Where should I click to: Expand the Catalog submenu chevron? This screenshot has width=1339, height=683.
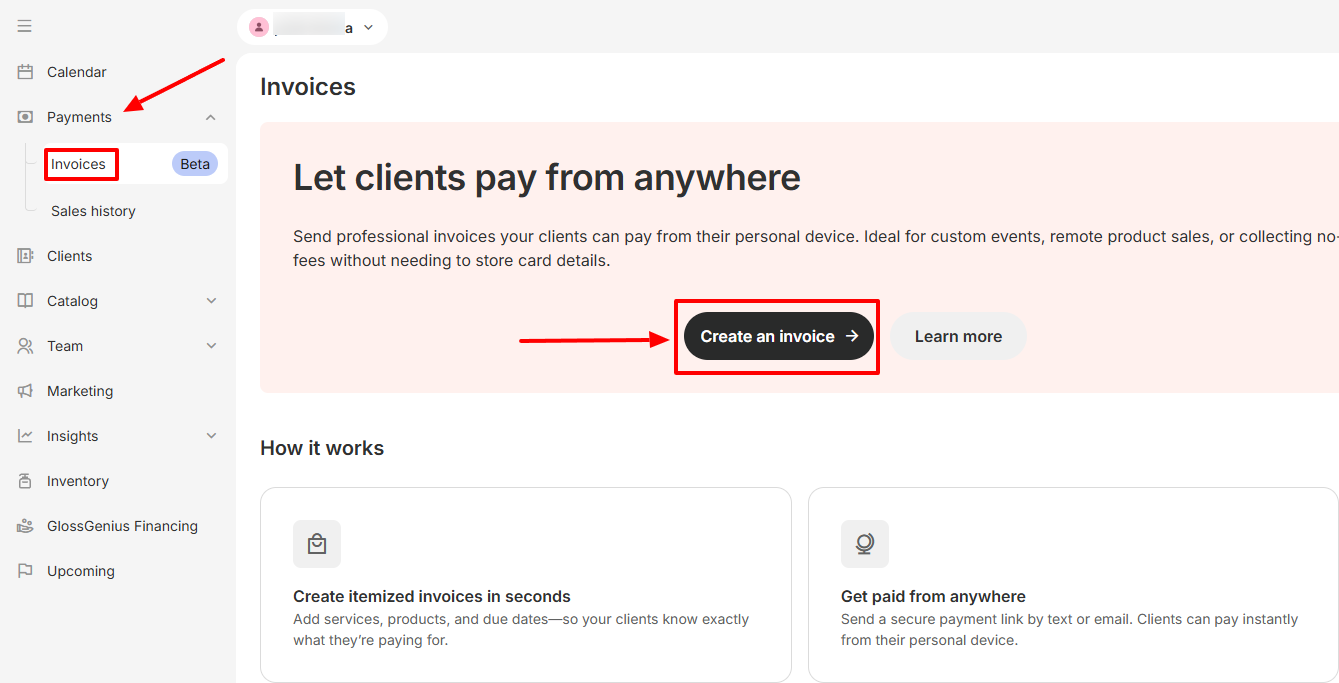click(x=211, y=301)
